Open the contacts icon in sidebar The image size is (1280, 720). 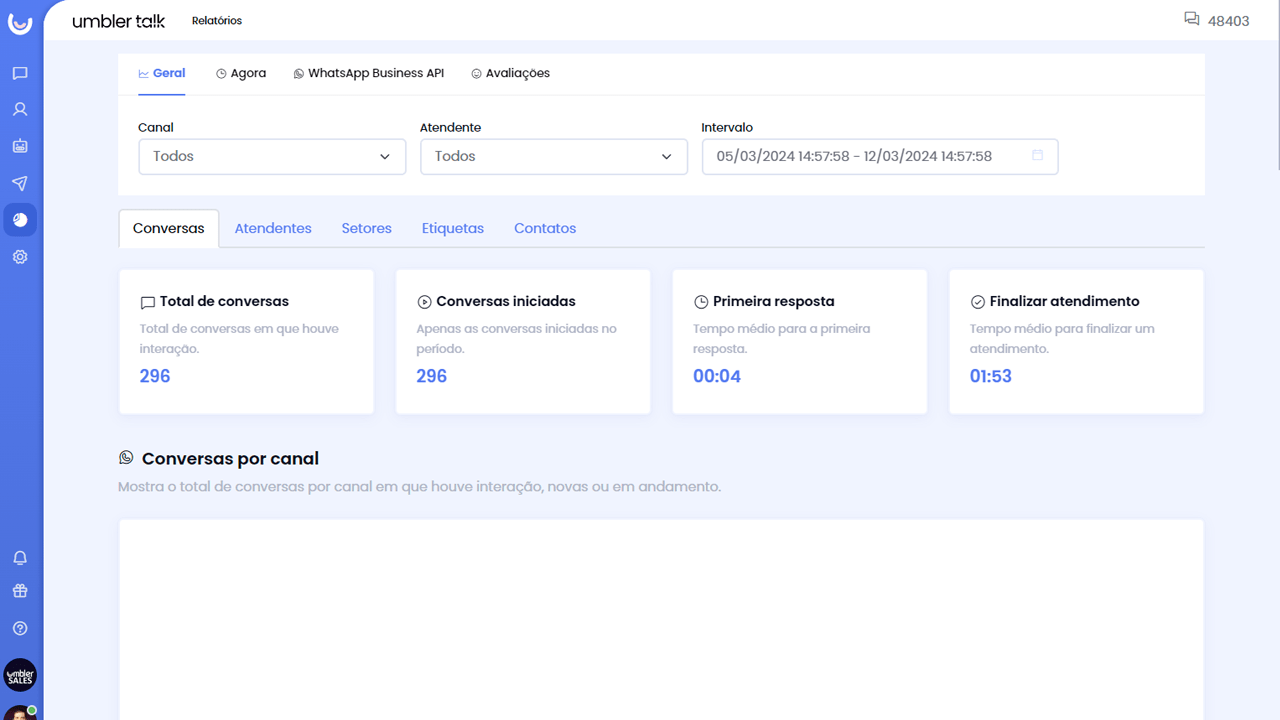(x=20, y=110)
